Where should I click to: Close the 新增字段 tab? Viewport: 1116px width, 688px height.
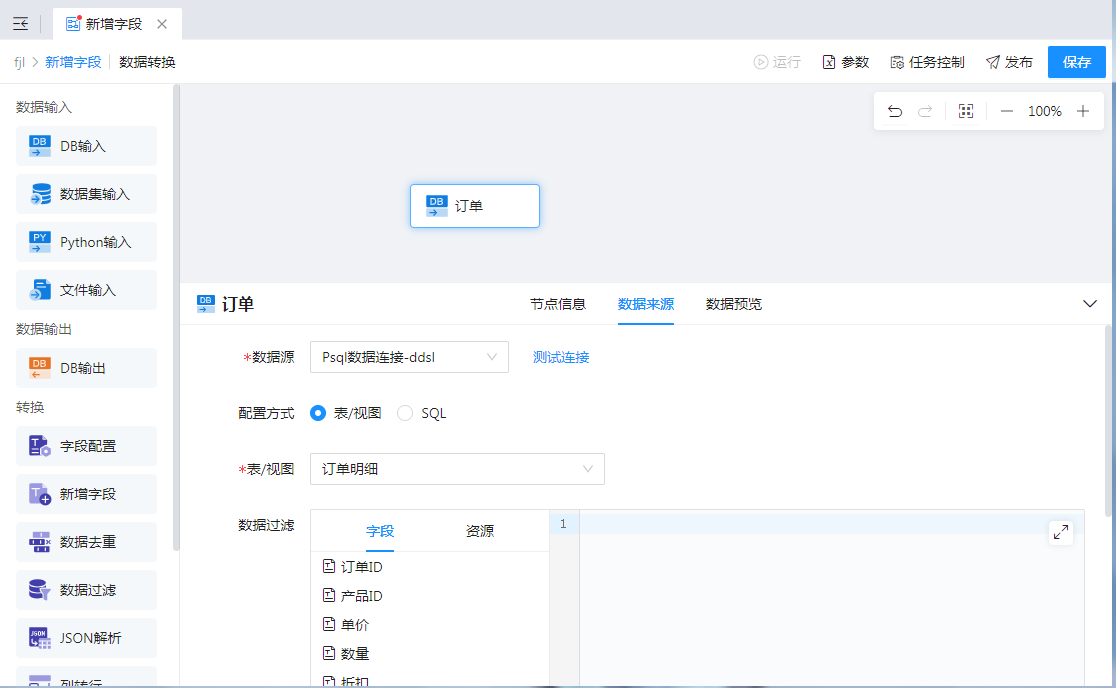pyautogui.click(x=162, y=24)
